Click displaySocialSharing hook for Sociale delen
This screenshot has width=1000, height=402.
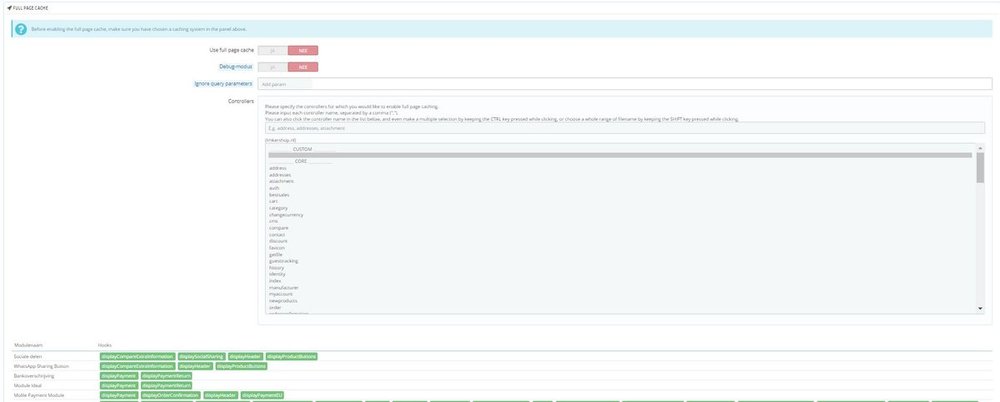tap(202, 356)
